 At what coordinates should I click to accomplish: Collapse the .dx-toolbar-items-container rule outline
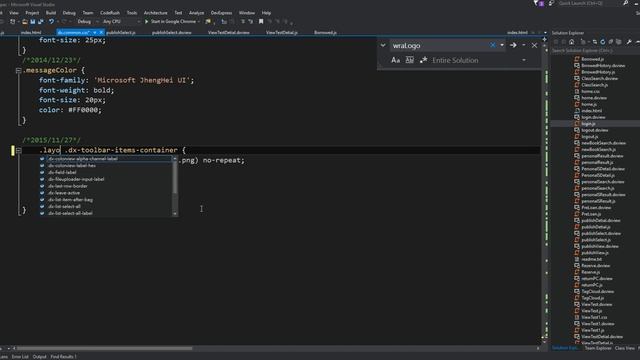pyautogui.click(x=18, y=150)
